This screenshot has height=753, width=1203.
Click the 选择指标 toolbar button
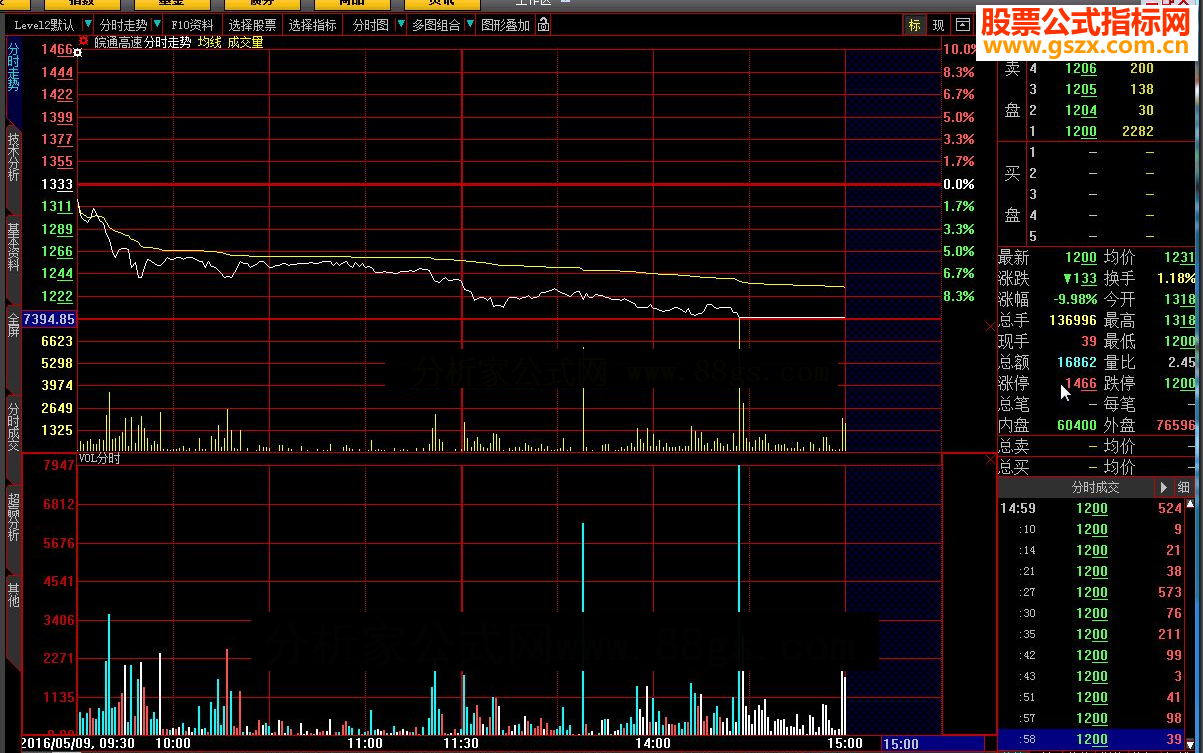point(312,25)
